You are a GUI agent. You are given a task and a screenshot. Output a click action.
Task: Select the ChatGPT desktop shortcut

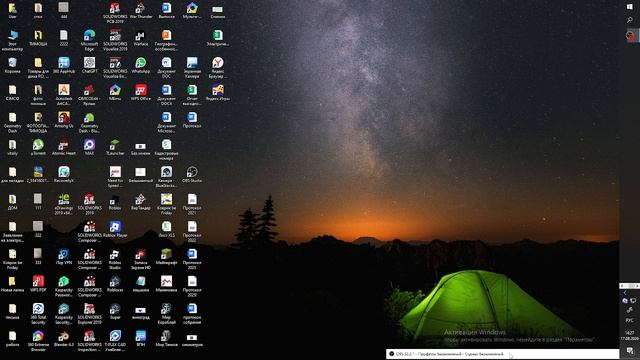click(x=89, y=65)
